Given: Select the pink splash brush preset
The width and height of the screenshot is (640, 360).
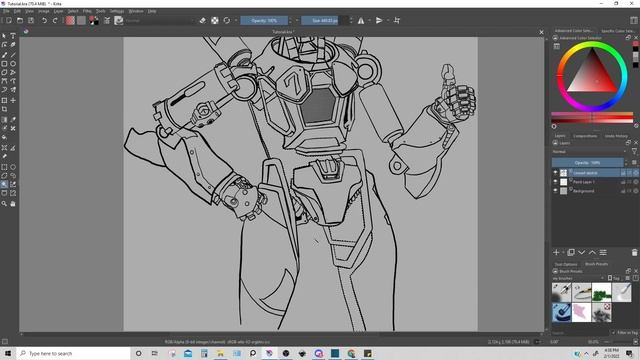Looking at the screenshot, I should pos(582,312).
